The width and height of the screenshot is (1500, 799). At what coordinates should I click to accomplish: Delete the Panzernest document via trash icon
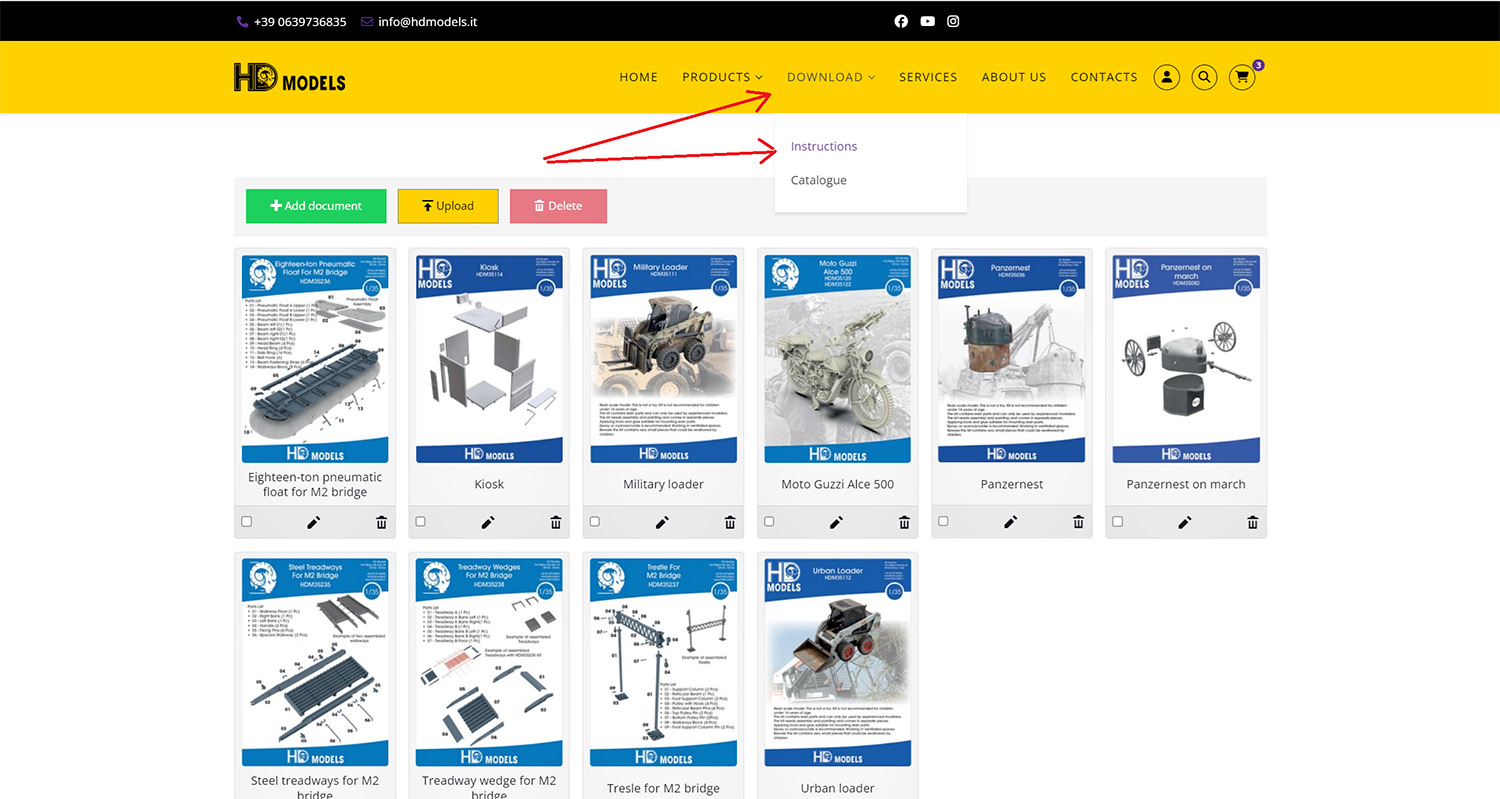click(1078, 522)
